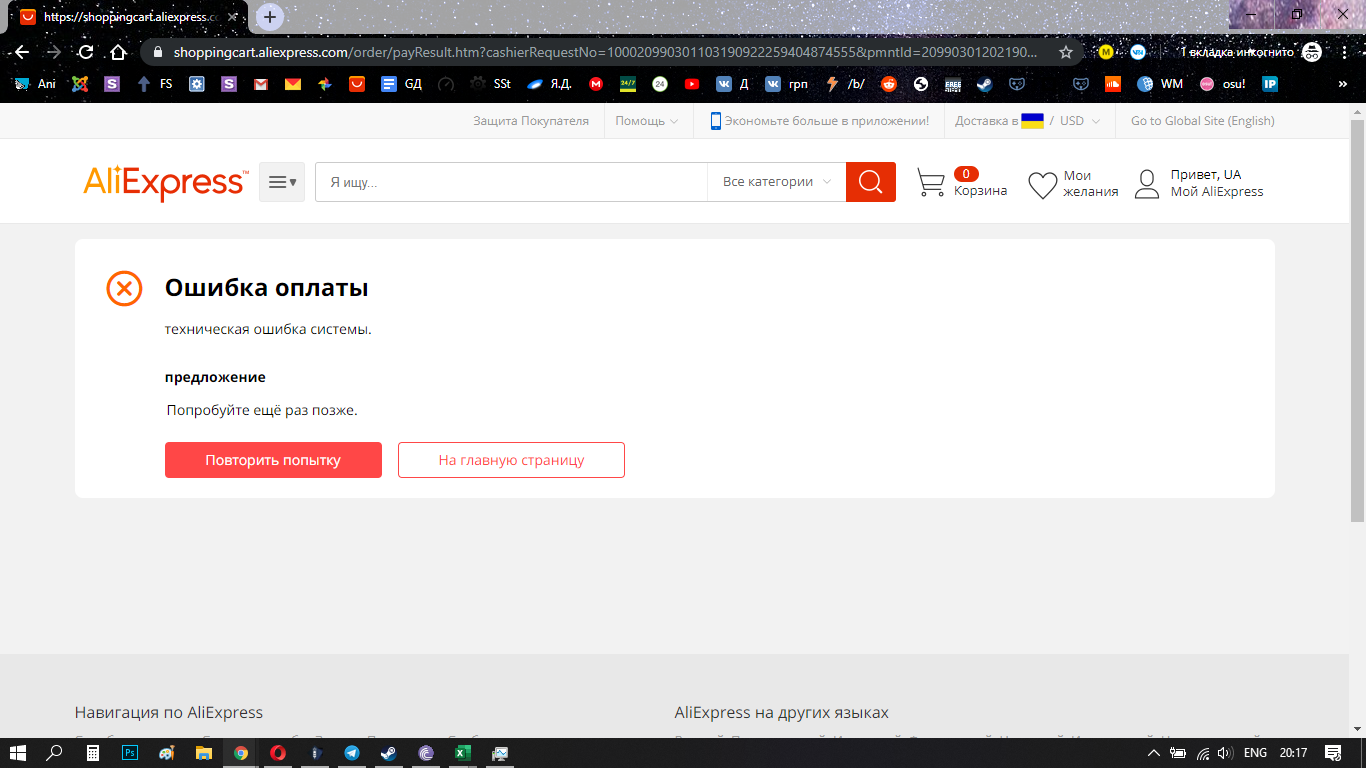Image resolution: width=1366 pixels, height=768 pixels.
Task: Launch Photoshop from the taskbar
Action: point(130,753)
